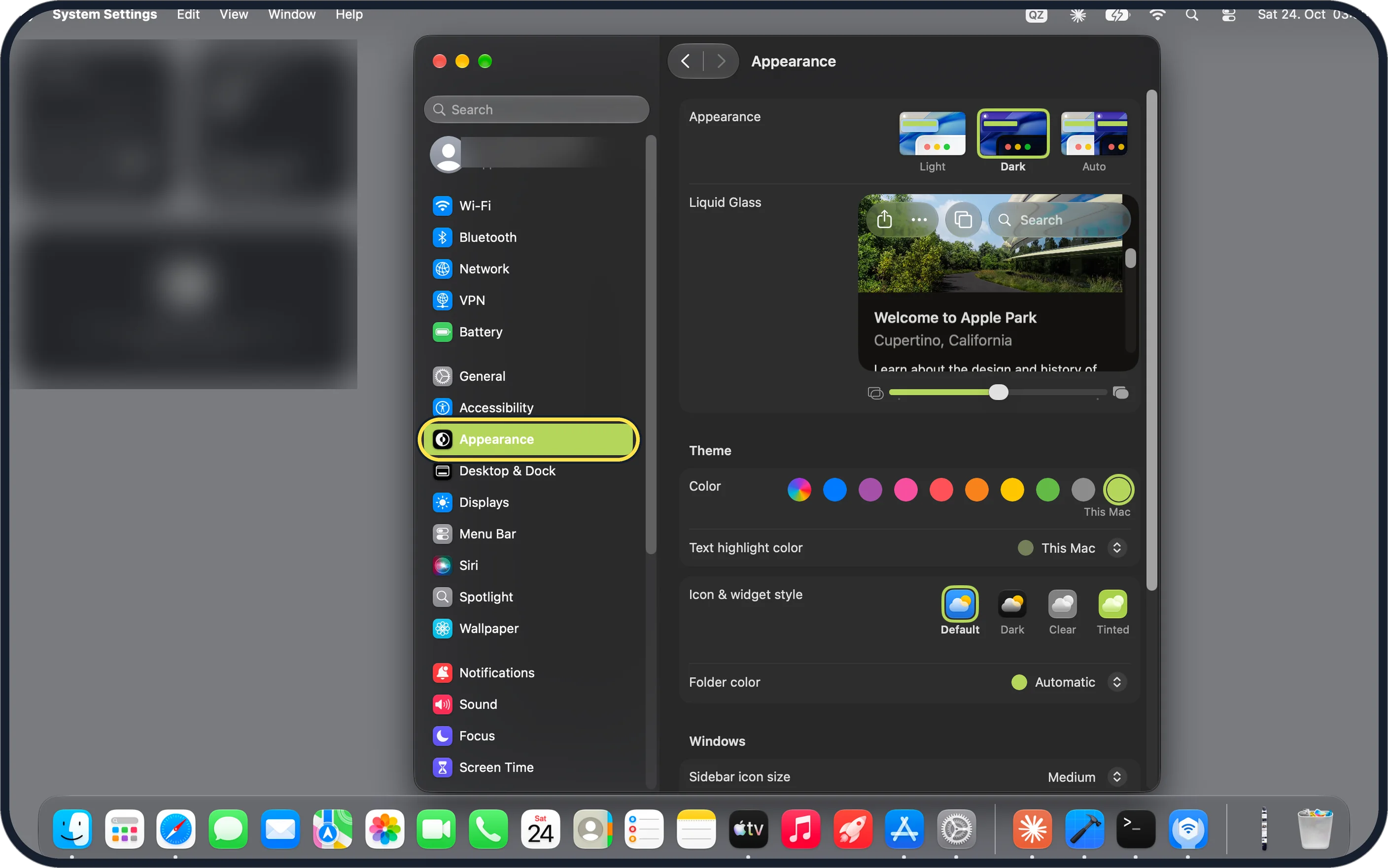Select Network in the sidebar
Viewport: 1388px width, 868px height.
(x=528, y=268)
